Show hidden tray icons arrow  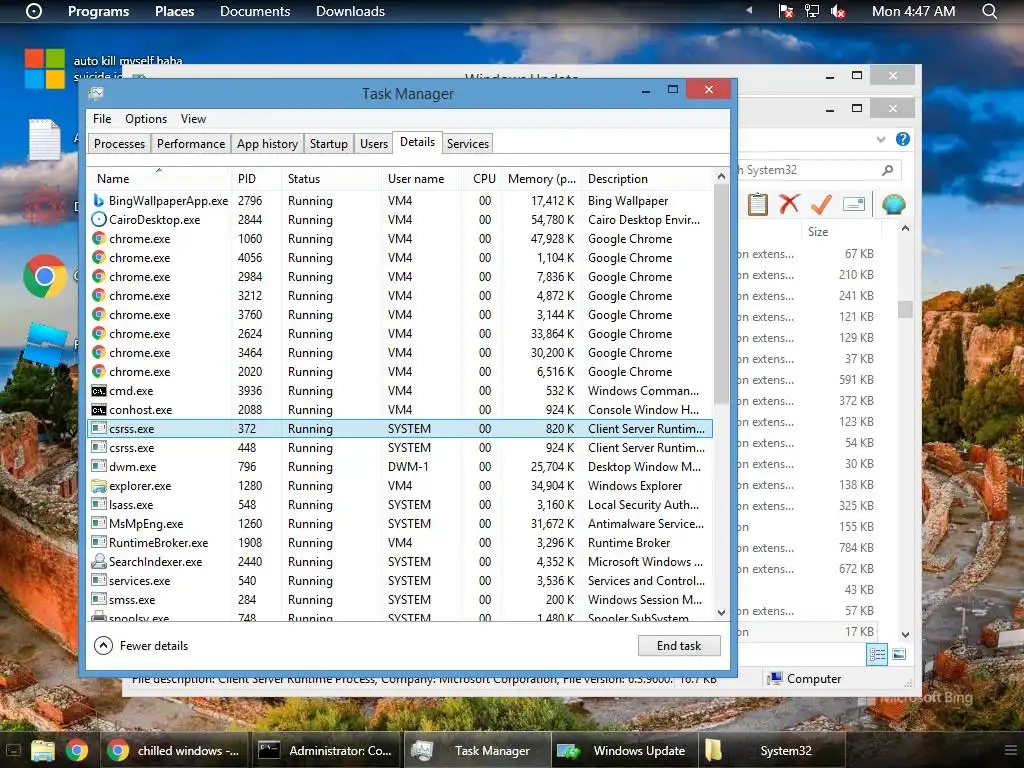(x=750, y=10)
